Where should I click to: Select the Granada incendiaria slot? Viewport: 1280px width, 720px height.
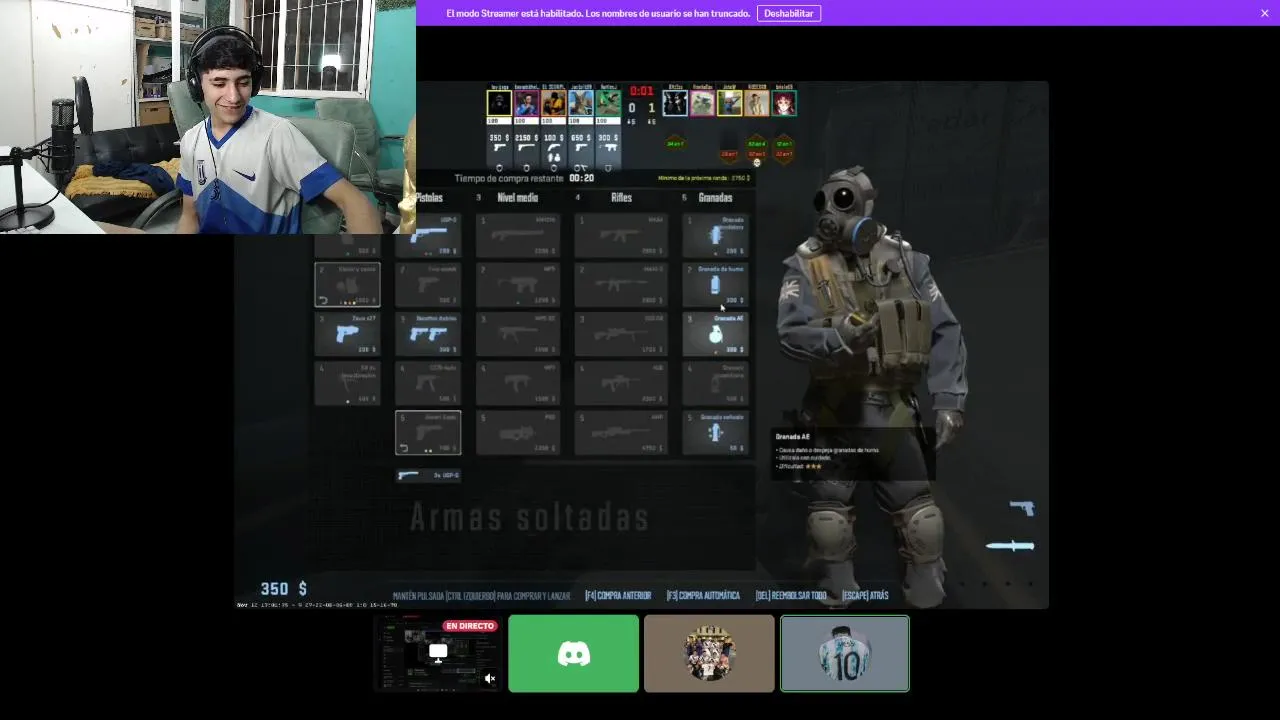click(x=715, y=383)
